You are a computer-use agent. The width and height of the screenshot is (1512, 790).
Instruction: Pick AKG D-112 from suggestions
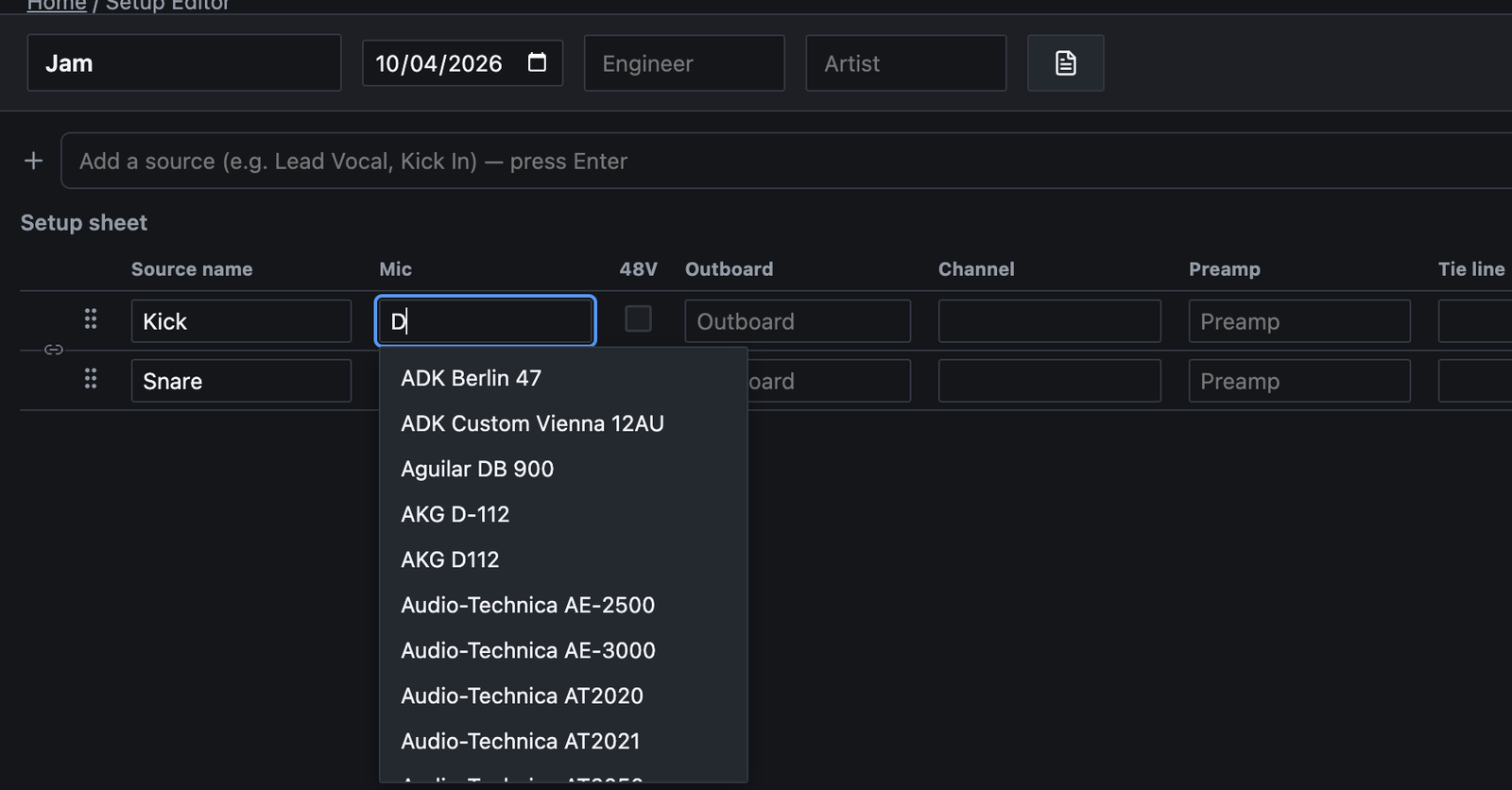pos(563,514)
